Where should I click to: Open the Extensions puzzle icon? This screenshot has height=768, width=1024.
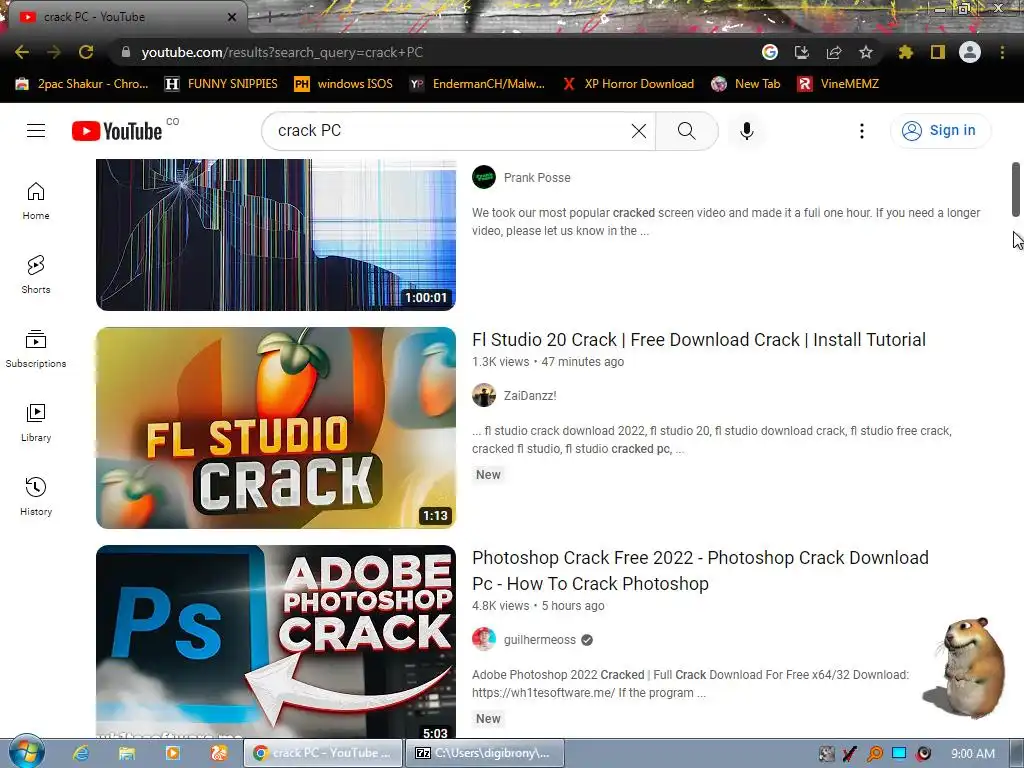[x=906, y=52]
